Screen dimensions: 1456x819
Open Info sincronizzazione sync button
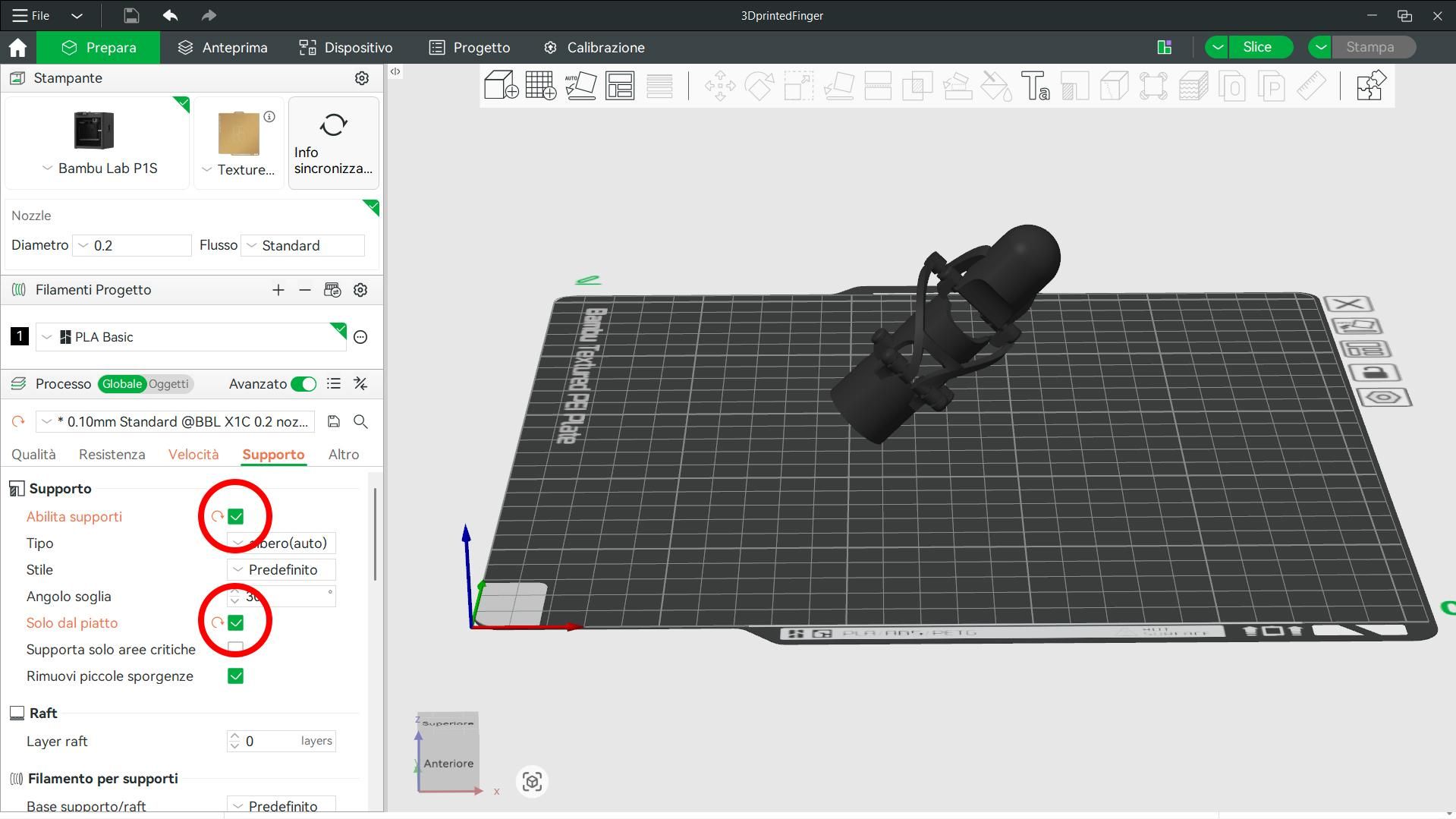[334, 143]
